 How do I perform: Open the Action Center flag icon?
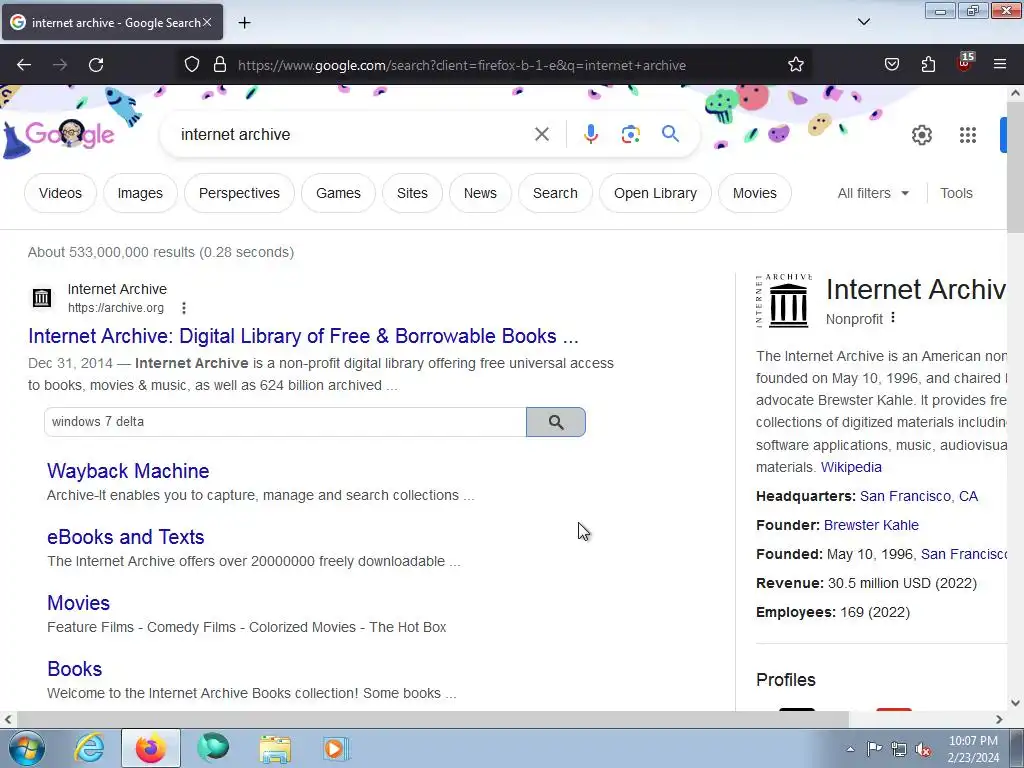(874, 749)
